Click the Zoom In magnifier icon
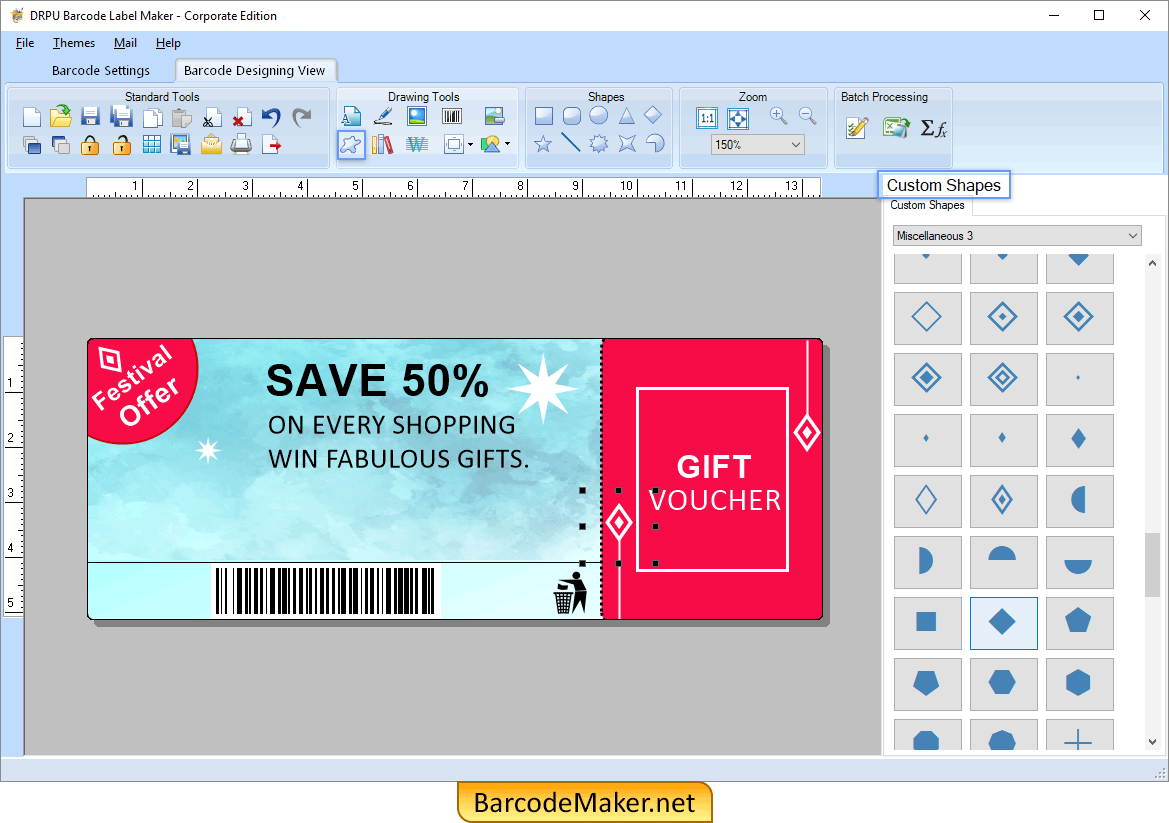Screen dimensions: 1169x823 click(777, 115)
